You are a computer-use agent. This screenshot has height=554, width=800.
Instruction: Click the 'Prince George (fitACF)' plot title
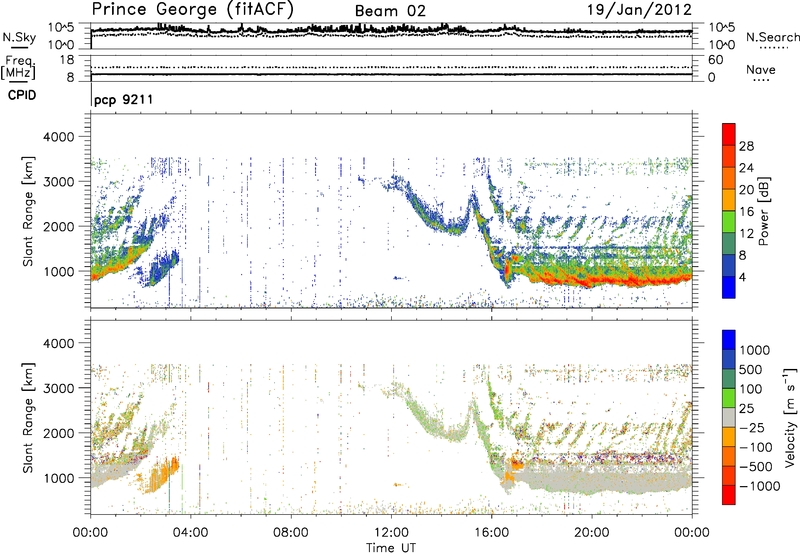click(192, 9)
